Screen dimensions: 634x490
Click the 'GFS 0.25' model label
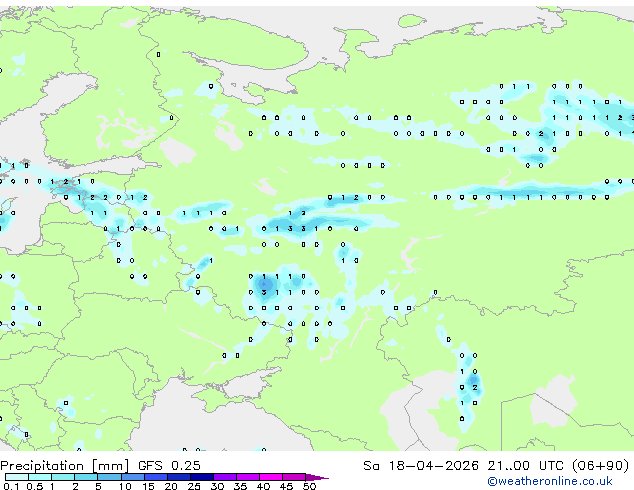(169, 466)
